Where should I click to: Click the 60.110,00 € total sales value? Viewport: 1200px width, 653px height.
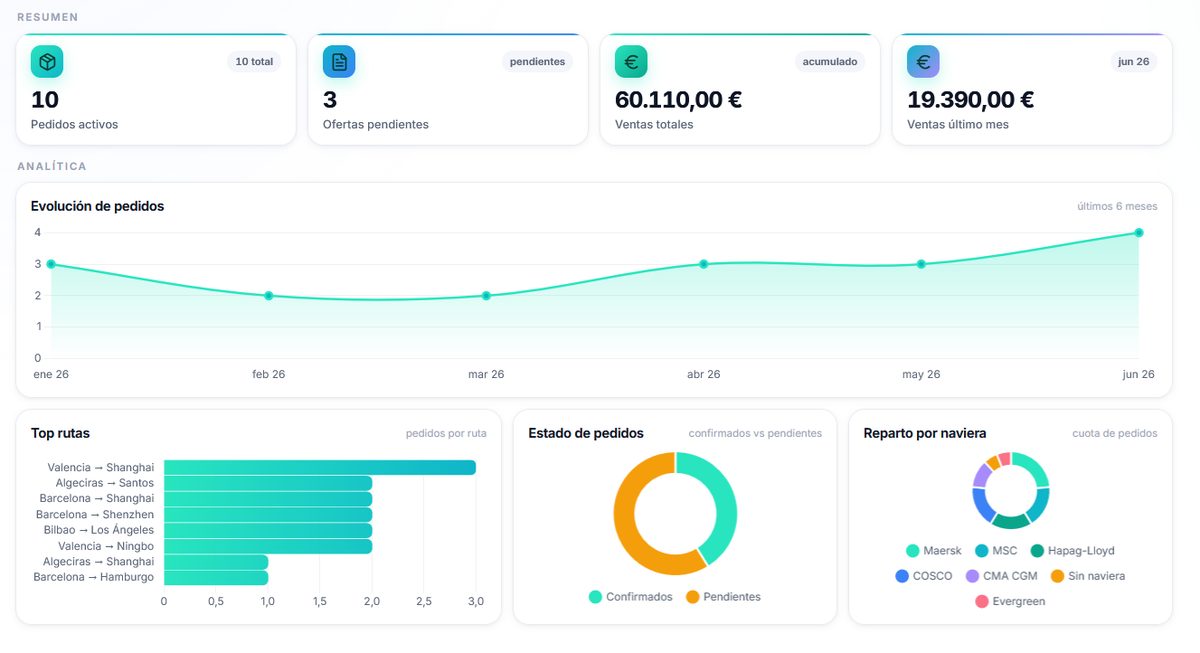[x=678, y=100]
